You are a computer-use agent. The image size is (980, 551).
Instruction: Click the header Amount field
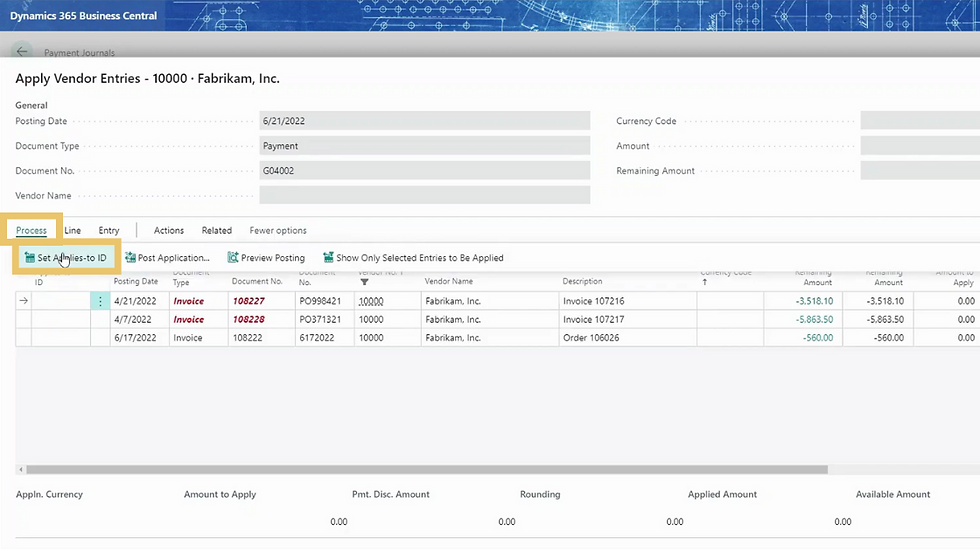click(x=920, y=146)
